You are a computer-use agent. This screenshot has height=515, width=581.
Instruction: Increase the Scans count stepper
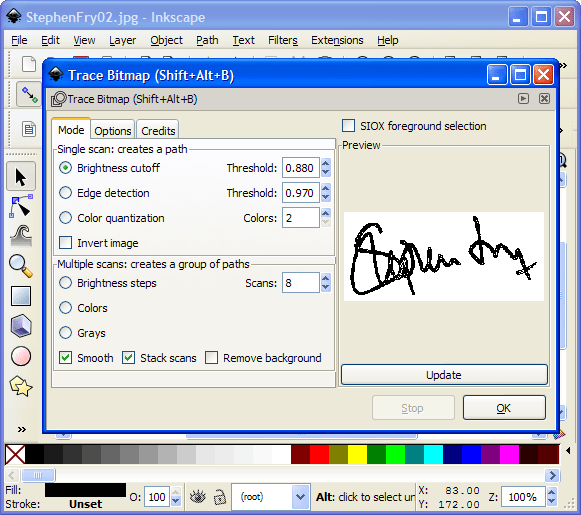click(x=326, y=278)
